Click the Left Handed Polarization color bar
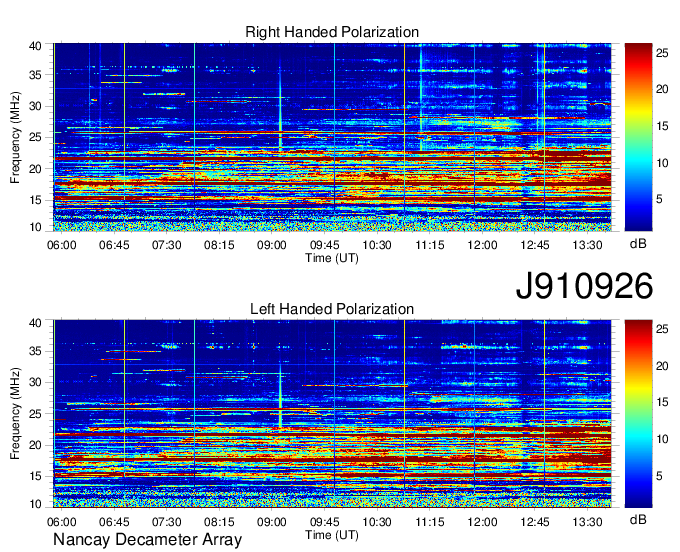Viewport: 680px width, 552px height. pos(638,414)
